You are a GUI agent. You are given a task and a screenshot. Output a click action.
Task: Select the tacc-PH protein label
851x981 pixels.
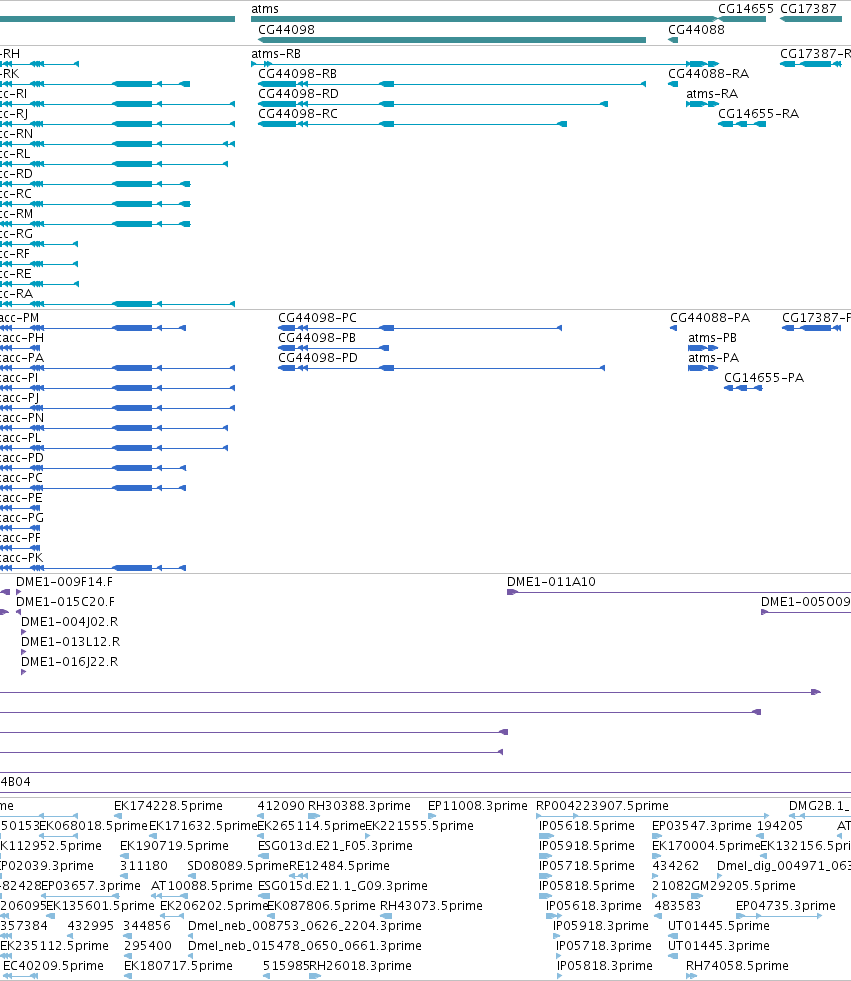tap(22, 338)
